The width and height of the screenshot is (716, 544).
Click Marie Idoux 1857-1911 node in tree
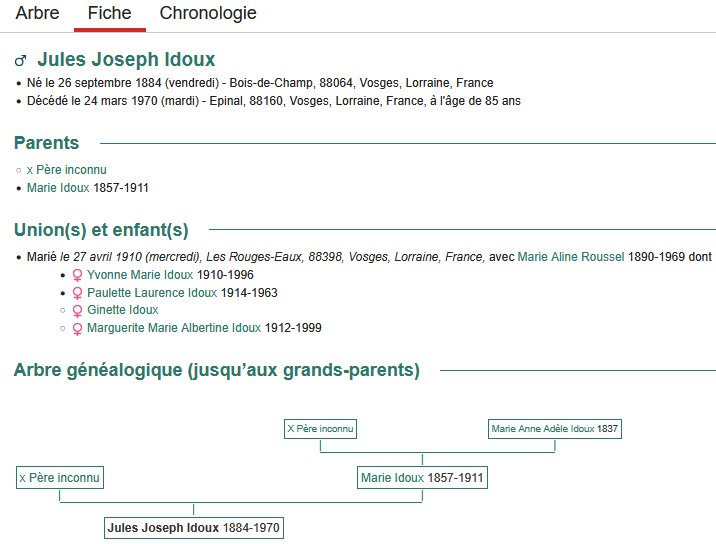[x=422, y=478]
